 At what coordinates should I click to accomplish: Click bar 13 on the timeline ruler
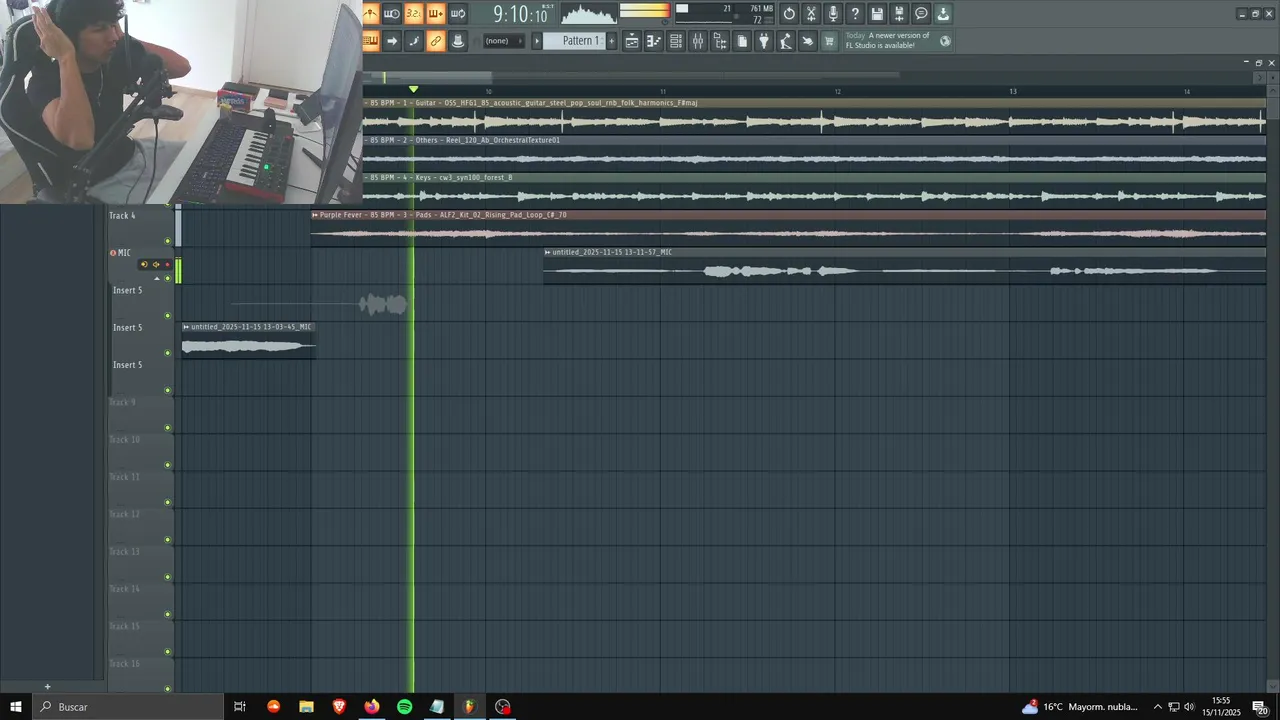pyautogui.click(x=1013, y=91)
